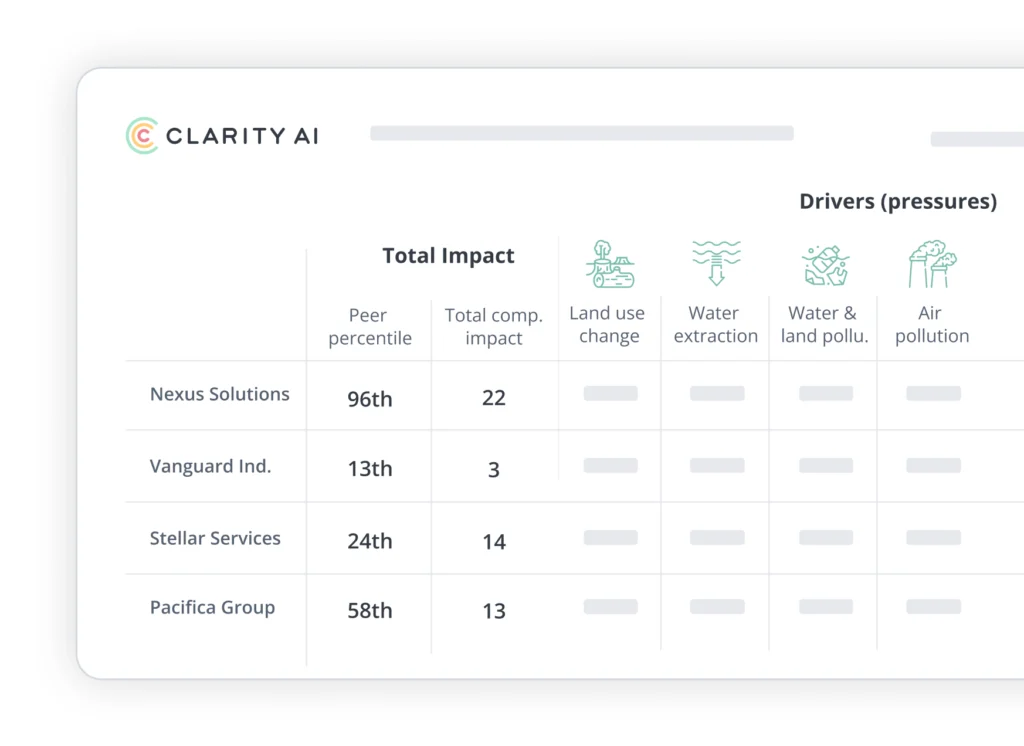
Task: Click the Drivers (pressures) section heading
Action: (898, 202)
